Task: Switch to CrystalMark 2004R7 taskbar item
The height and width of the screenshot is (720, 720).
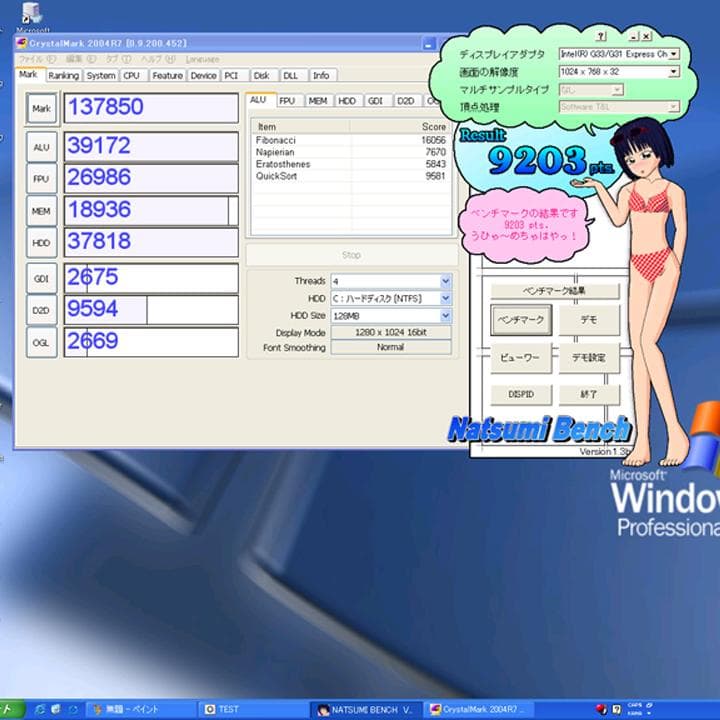Action: pos(478,709)
